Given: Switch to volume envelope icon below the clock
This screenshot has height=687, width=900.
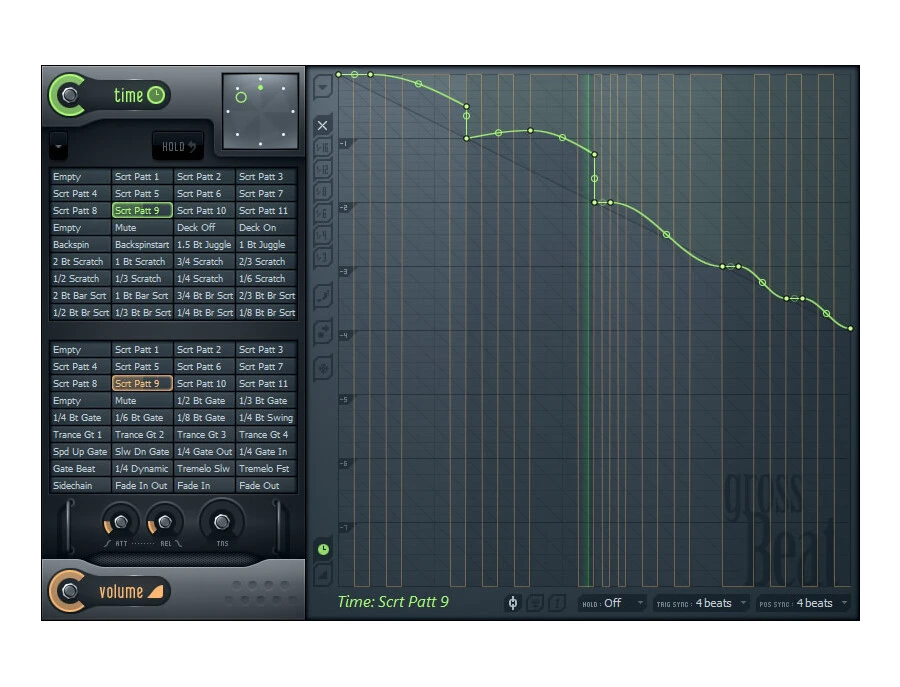Looking at the screenshot, I should [323, 574].
